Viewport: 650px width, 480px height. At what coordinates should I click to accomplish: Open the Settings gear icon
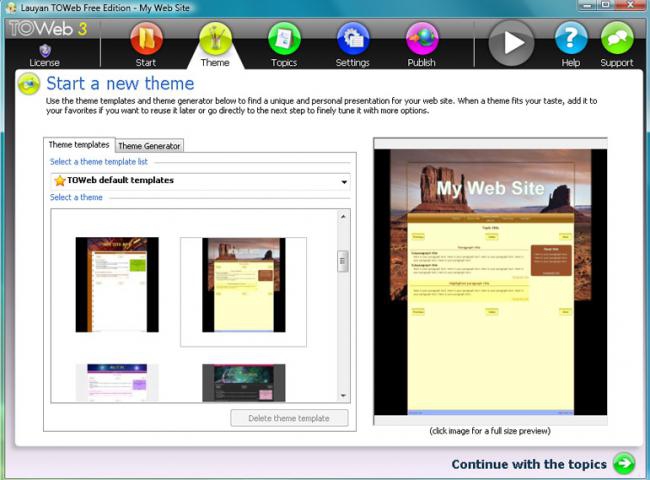tap(353, 39)
